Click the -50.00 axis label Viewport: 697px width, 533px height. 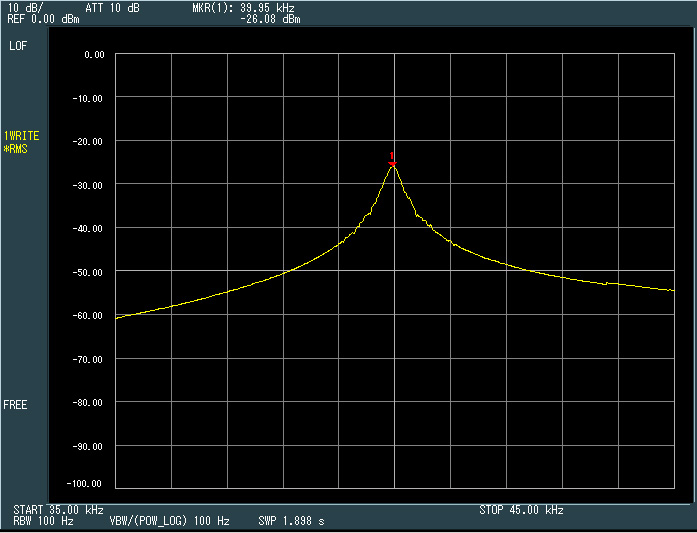point(92,272)
